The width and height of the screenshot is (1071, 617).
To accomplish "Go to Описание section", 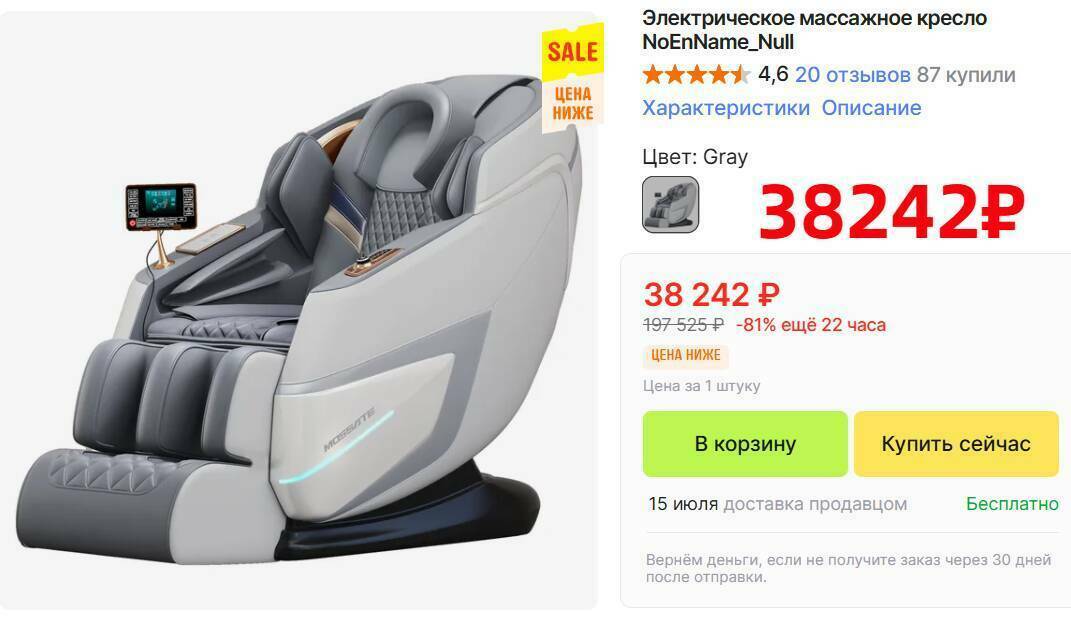I will click(871, 108).
